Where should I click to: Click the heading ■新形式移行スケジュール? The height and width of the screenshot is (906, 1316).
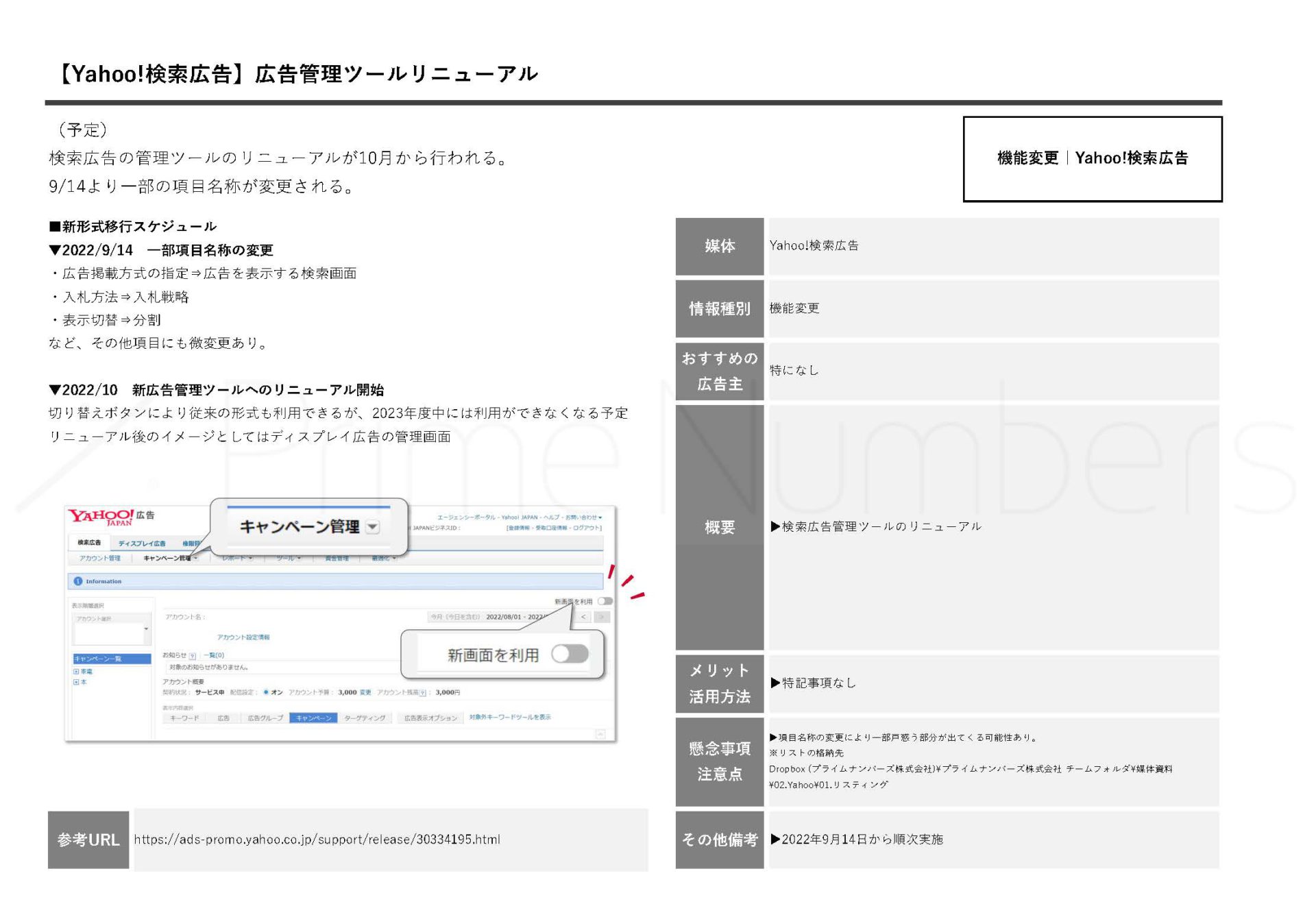[x=133, y=226]
